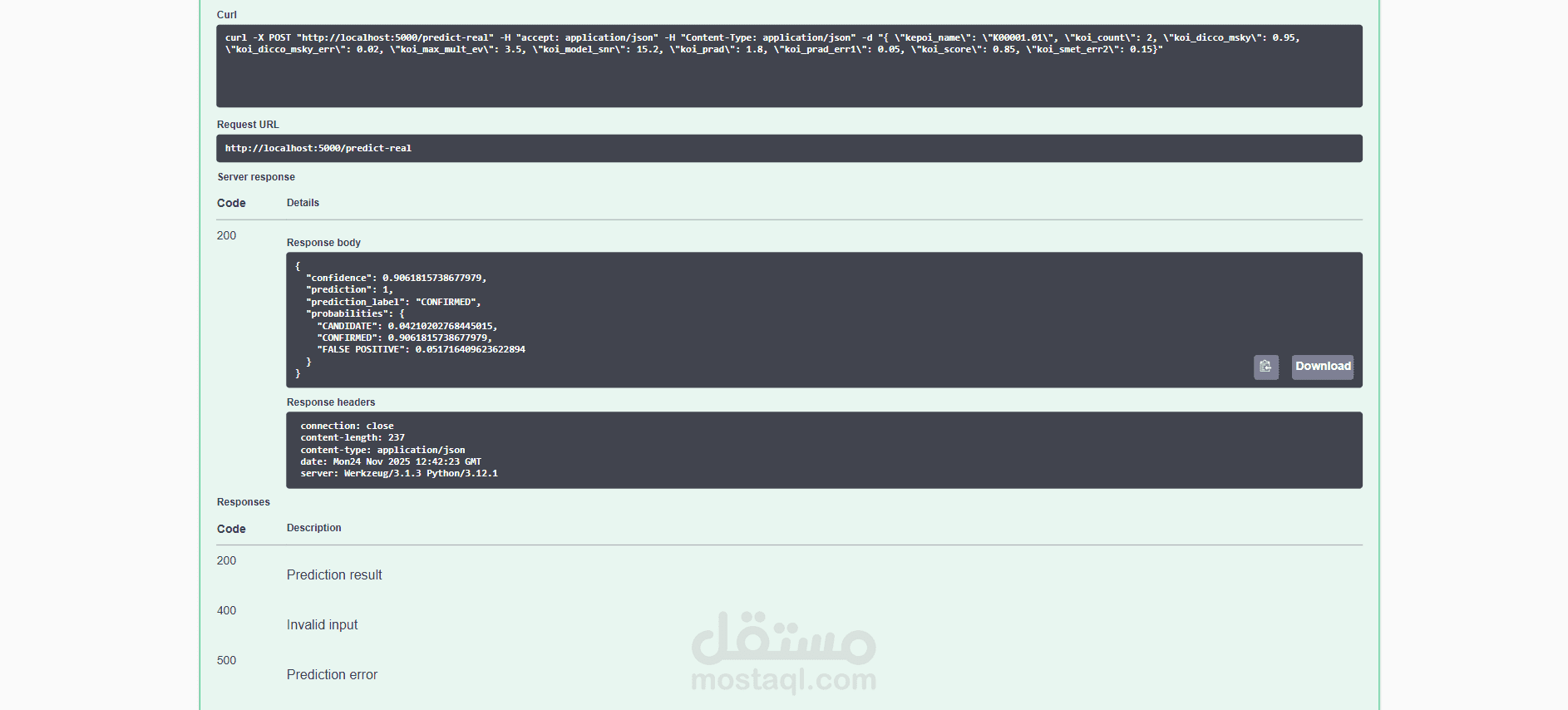Click the "Request URL" label

click(x=248, y=125)
